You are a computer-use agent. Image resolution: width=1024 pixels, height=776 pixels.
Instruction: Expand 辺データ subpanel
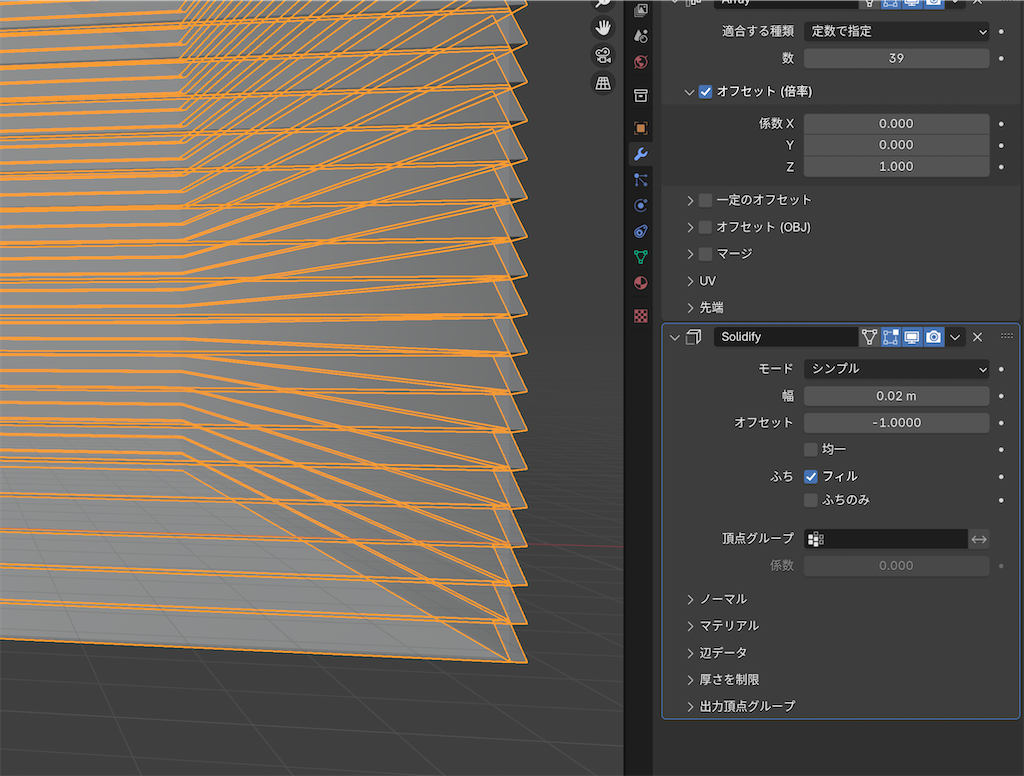[690, 653]
